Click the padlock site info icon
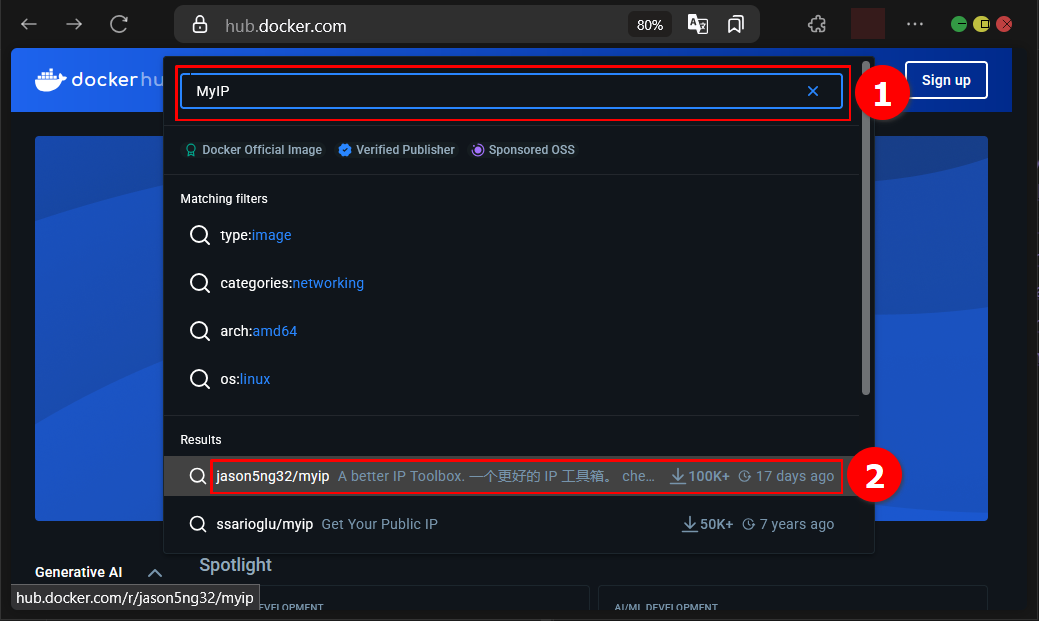1039x621 pixels. pyautogui.click(x=199, y=25)
